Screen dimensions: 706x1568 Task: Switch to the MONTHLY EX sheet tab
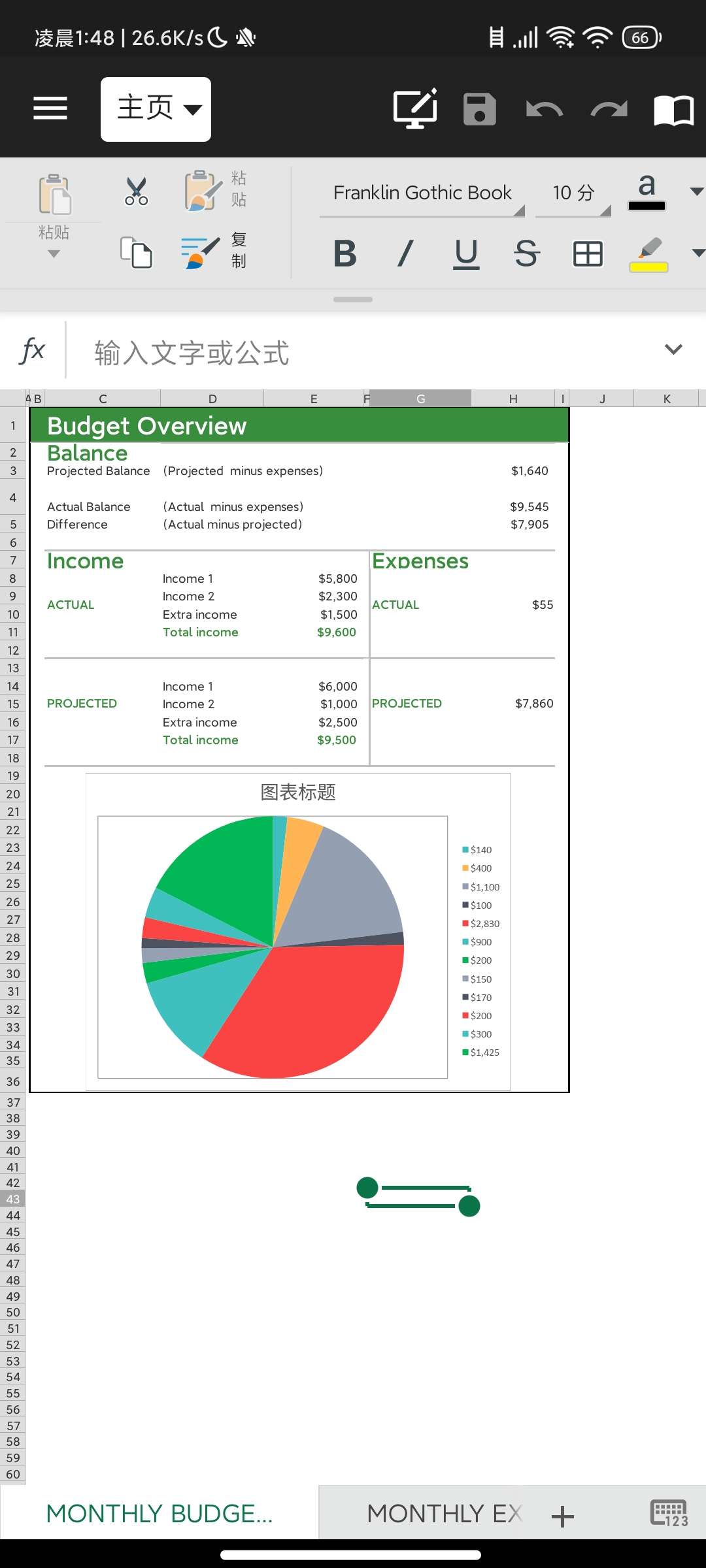(444, 1514)
